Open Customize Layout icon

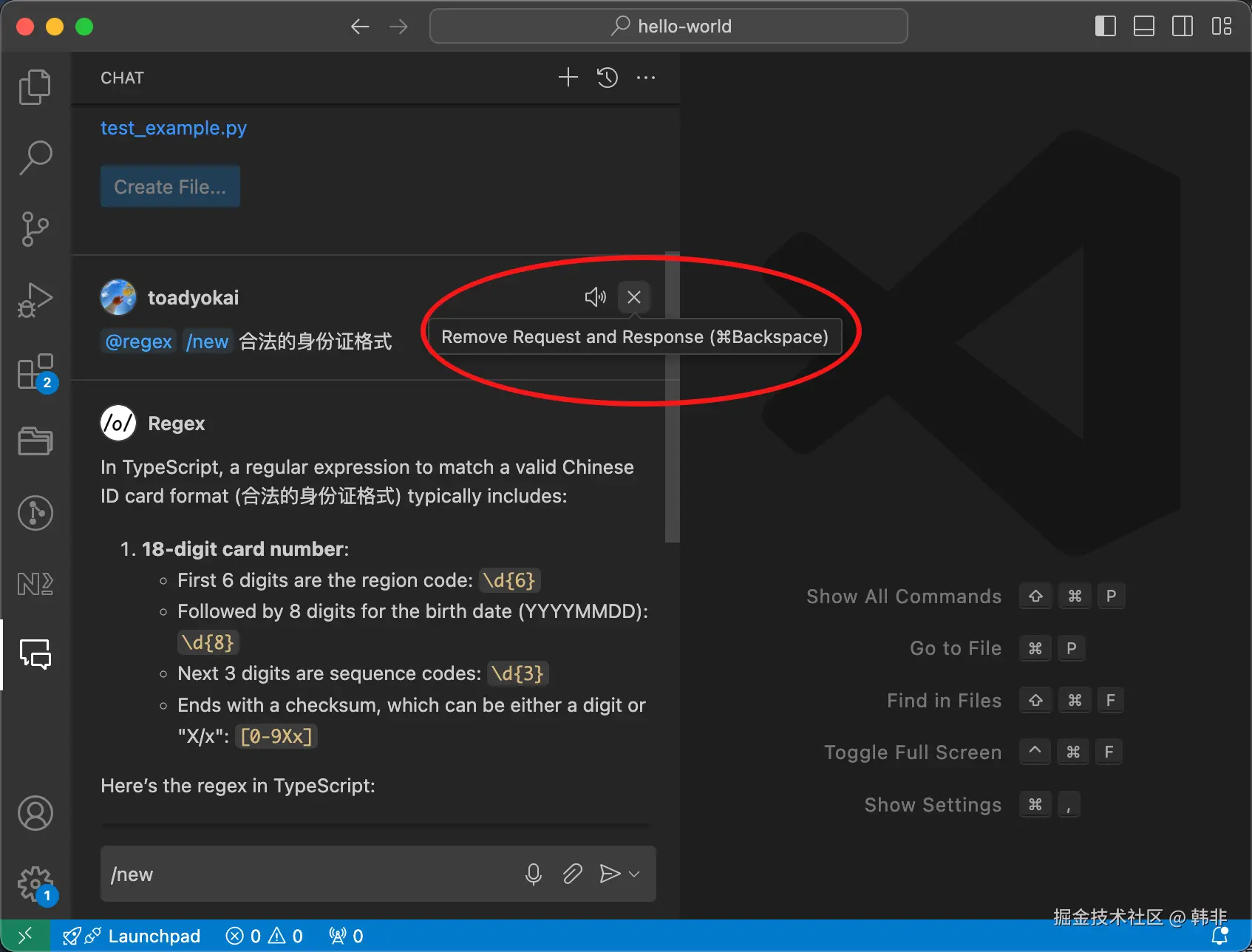[x=1222, y=27]
